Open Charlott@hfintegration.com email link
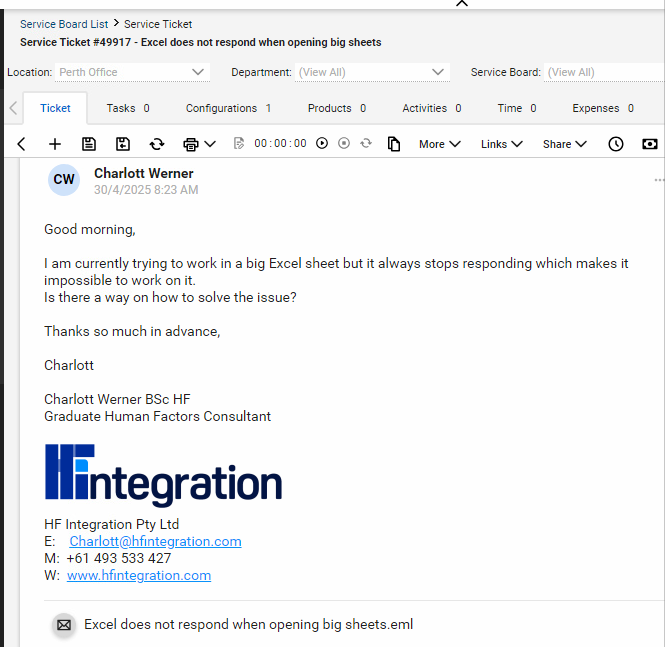 coord(155,541)
